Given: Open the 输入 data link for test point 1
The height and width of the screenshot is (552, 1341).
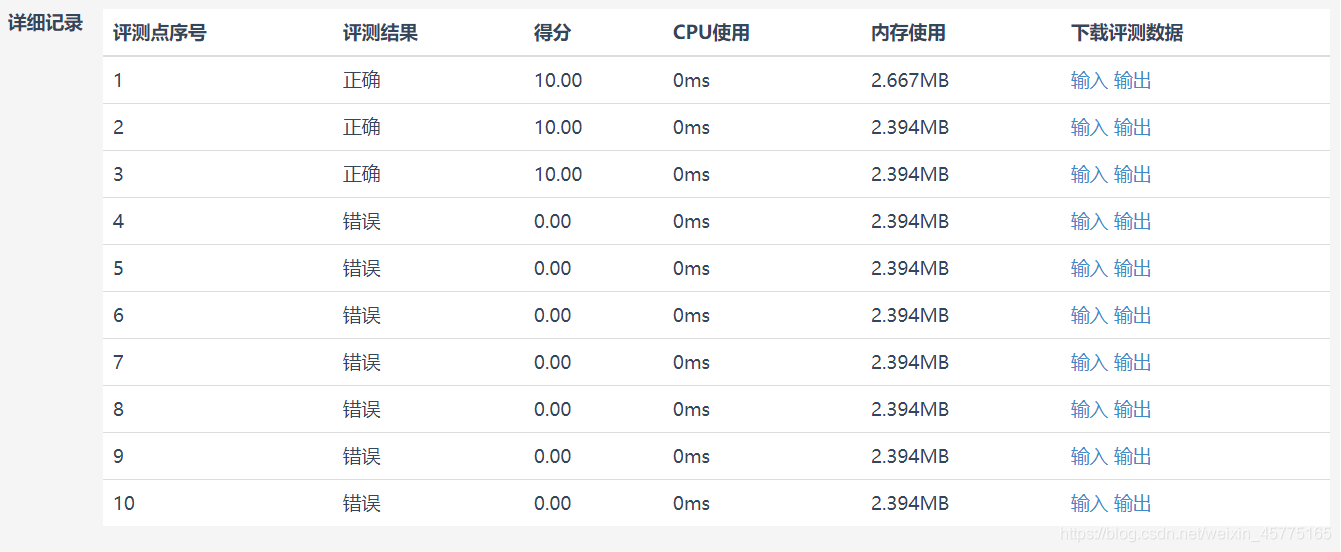Looking at the screenshot, I should pyautogui.click(x=1089, y=80).
